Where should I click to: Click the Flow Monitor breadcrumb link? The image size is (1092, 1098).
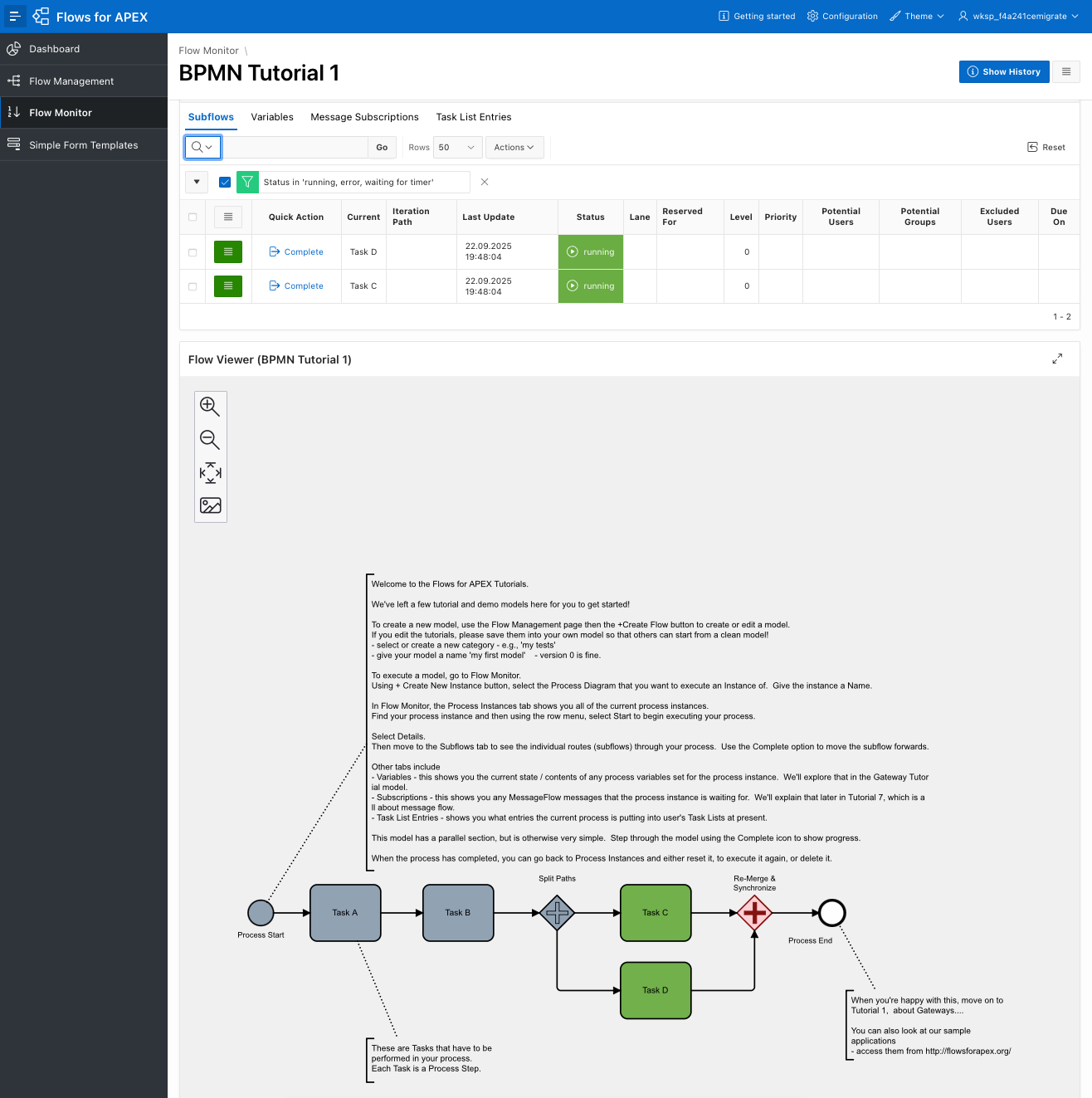[208, 51]
